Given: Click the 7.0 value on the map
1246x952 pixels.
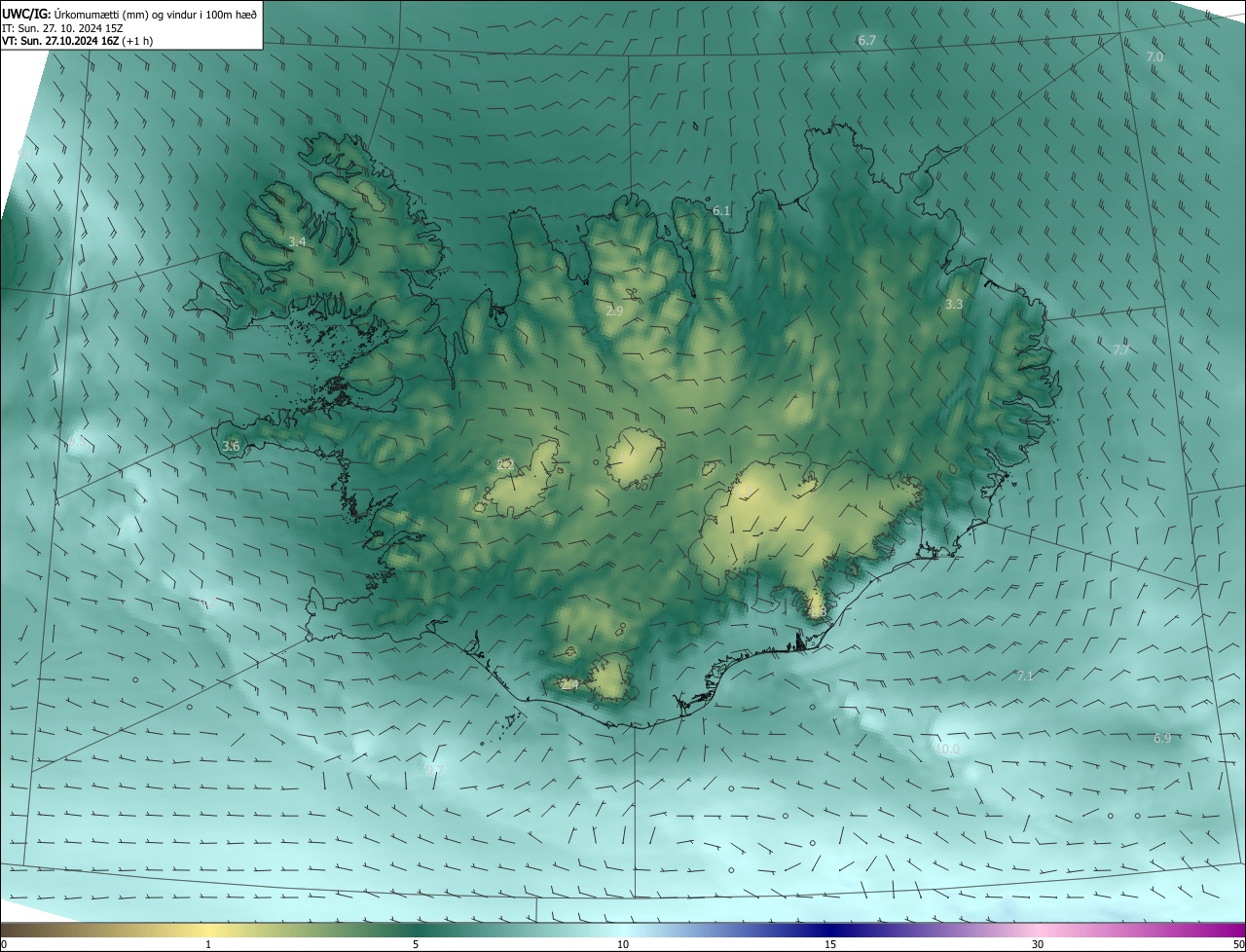Looking at the screenshot, I should coord(1154,57).
